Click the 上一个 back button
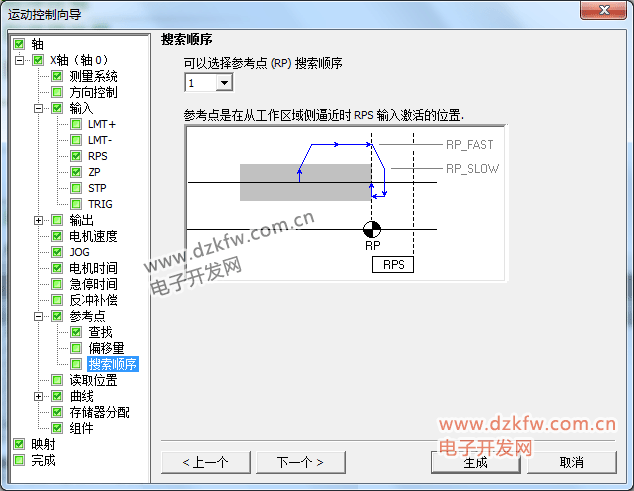The image size is (634, 491). point(205,462)
